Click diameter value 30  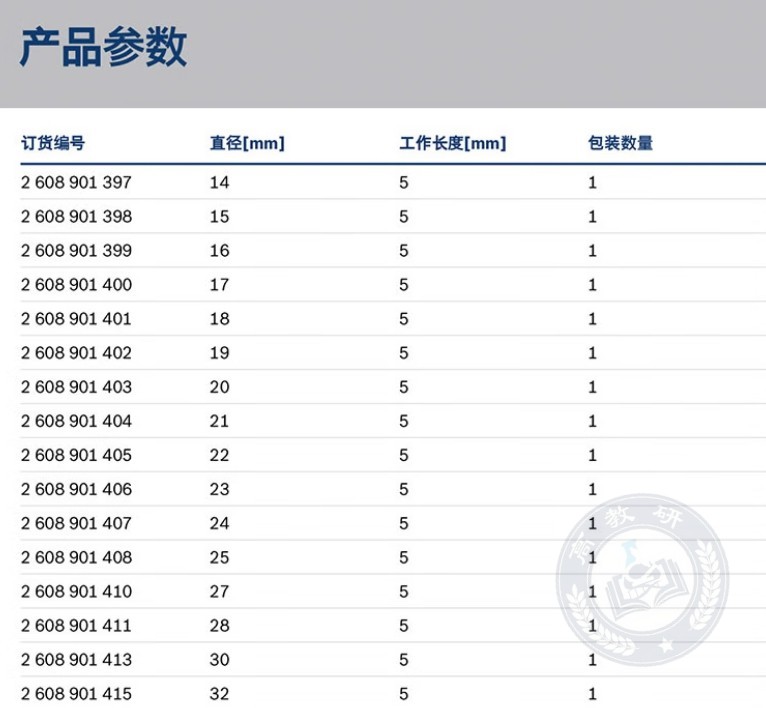click(x=219, y=660)
